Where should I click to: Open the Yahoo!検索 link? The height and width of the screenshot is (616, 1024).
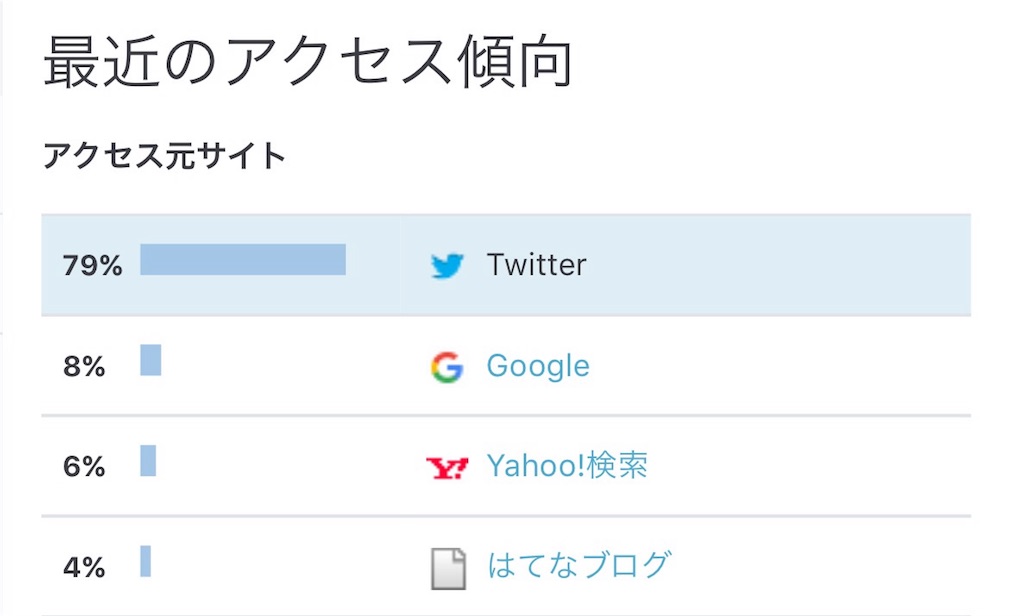(567, 466)
